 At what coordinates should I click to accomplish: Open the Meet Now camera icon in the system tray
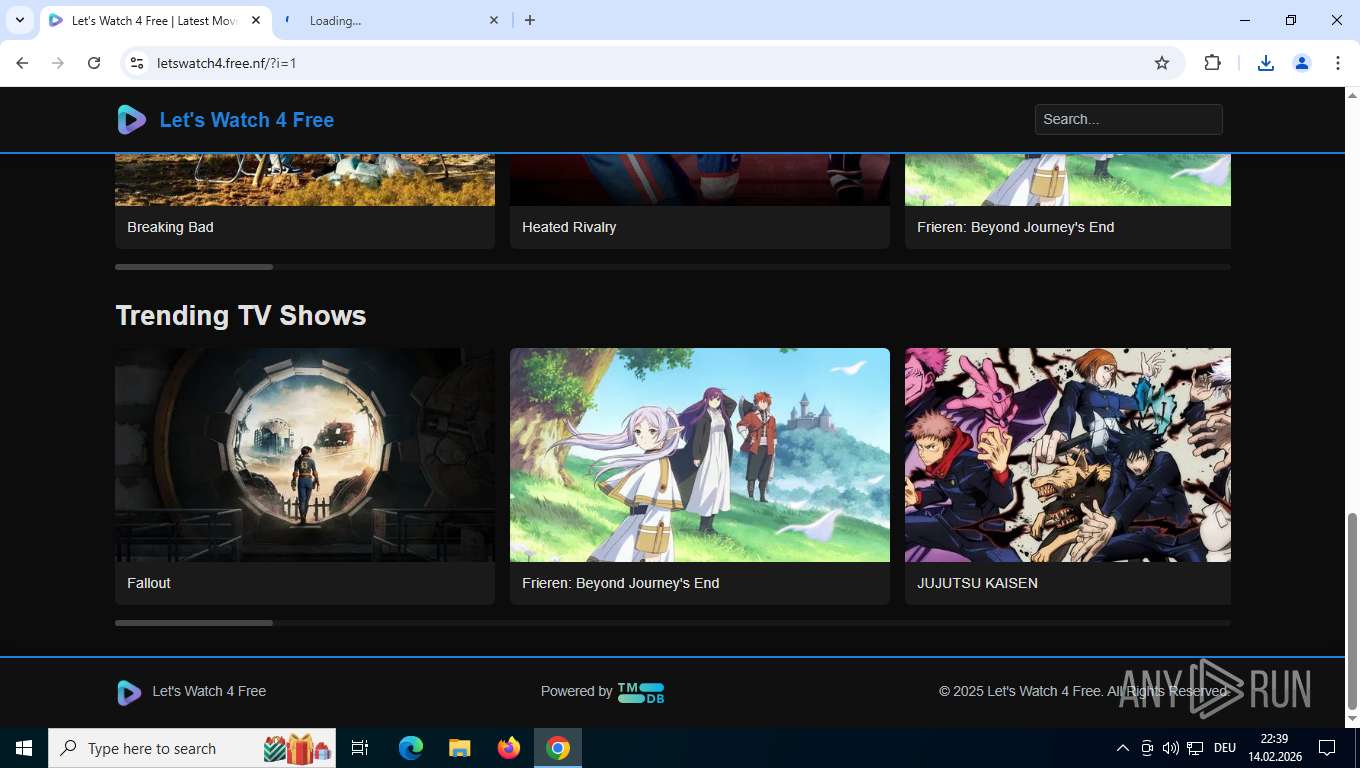[x=1147, y=748]
